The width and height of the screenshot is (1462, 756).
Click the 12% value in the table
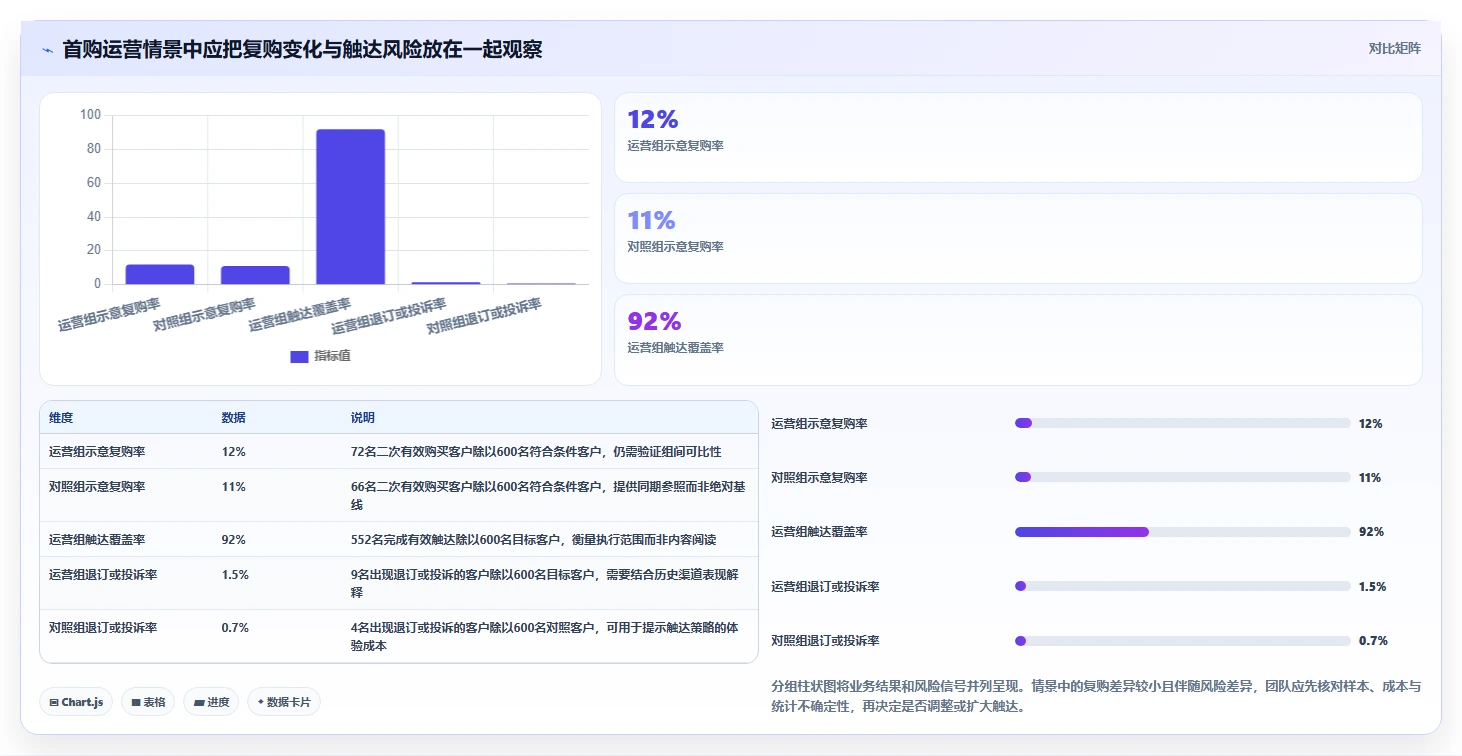pos(234,452)
